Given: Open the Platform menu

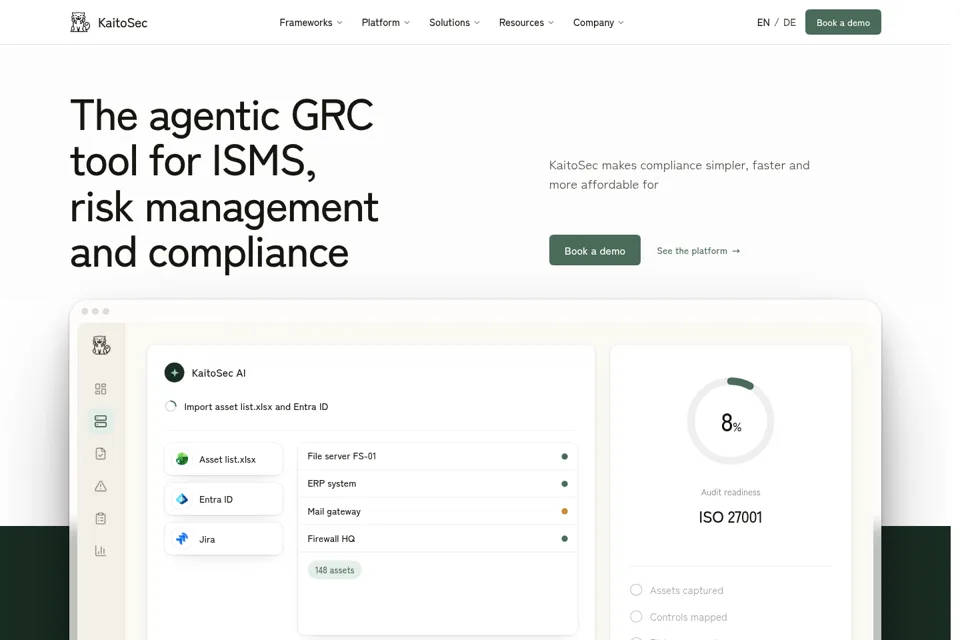Looking at the screenshot, I should [x=385, y=23].
